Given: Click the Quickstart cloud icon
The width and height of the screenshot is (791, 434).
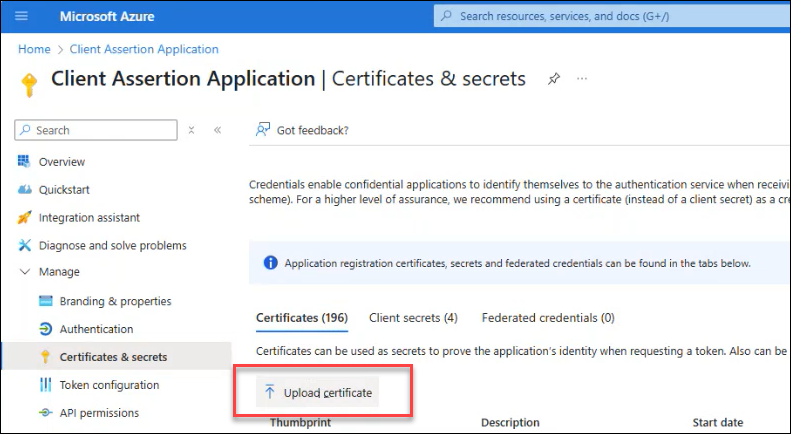Looking at the screenshot, I should 24,190.
